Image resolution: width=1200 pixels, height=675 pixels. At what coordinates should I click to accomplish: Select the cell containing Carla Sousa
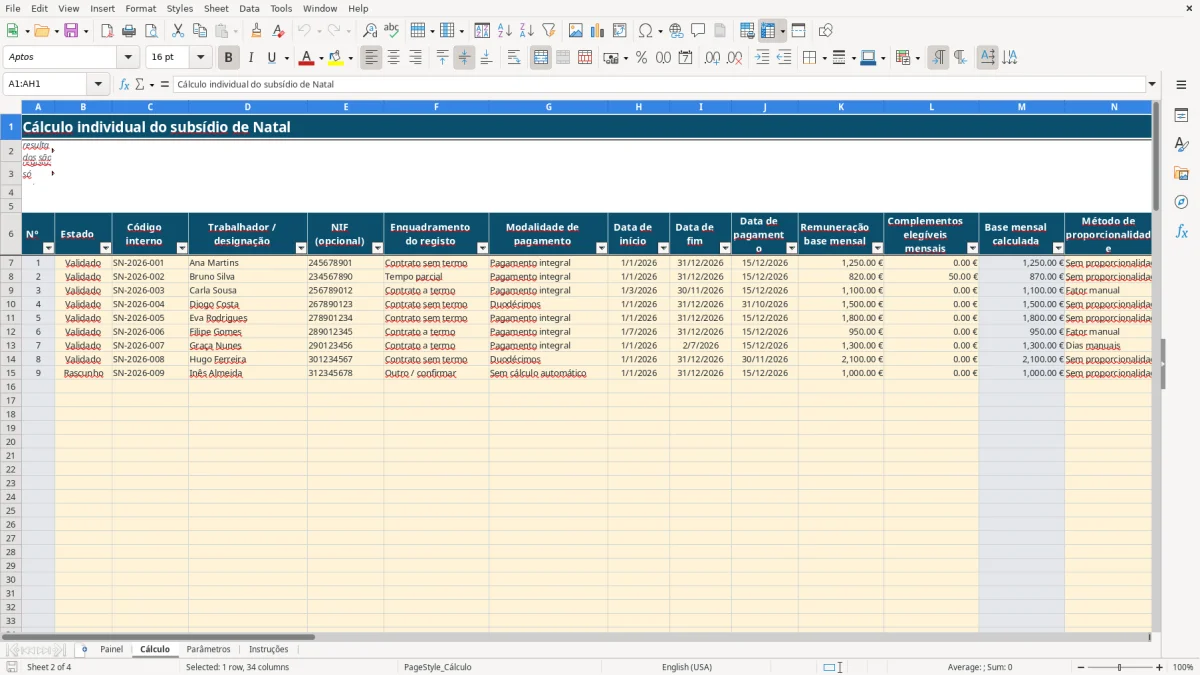[247, 290]
